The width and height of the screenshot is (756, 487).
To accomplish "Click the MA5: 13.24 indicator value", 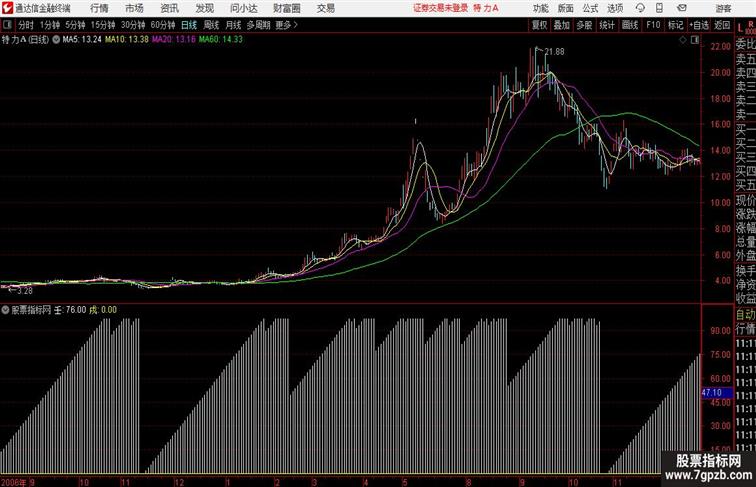I will click(x=82, y=40).
